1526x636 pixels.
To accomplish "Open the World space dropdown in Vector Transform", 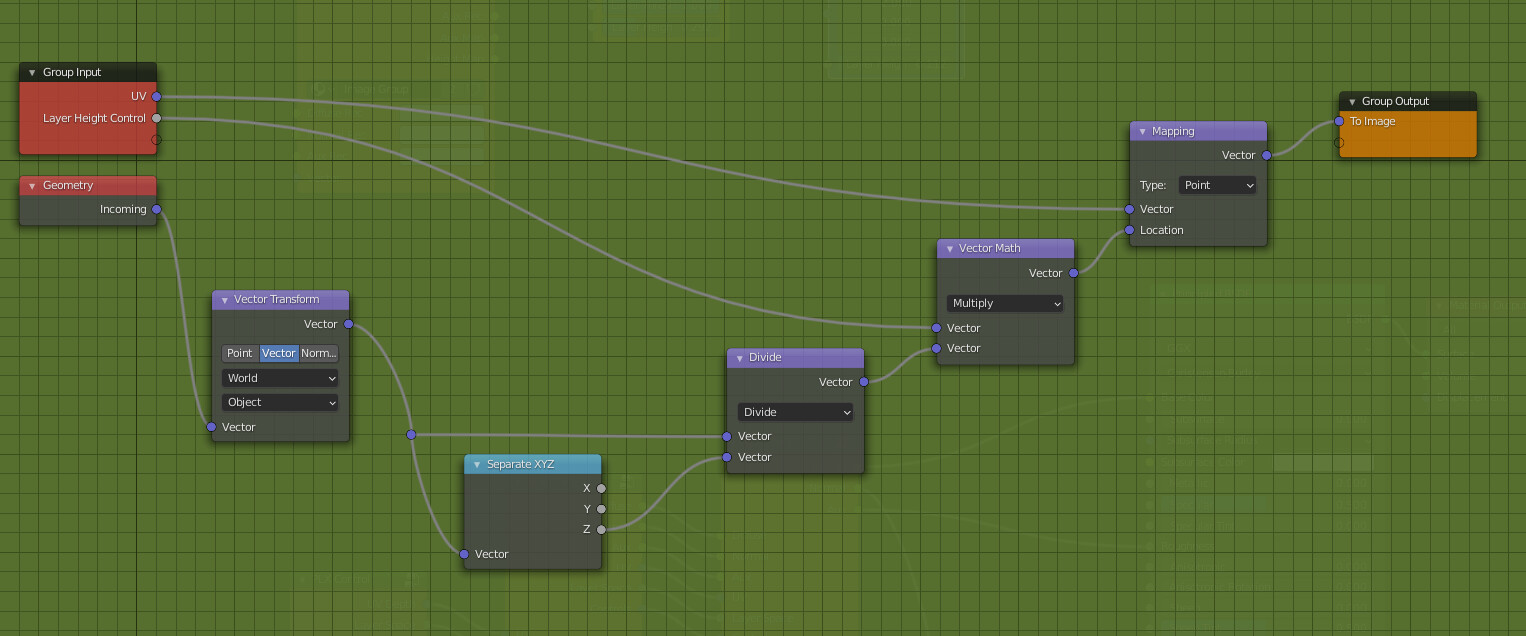I will click(x=280, y=378).
